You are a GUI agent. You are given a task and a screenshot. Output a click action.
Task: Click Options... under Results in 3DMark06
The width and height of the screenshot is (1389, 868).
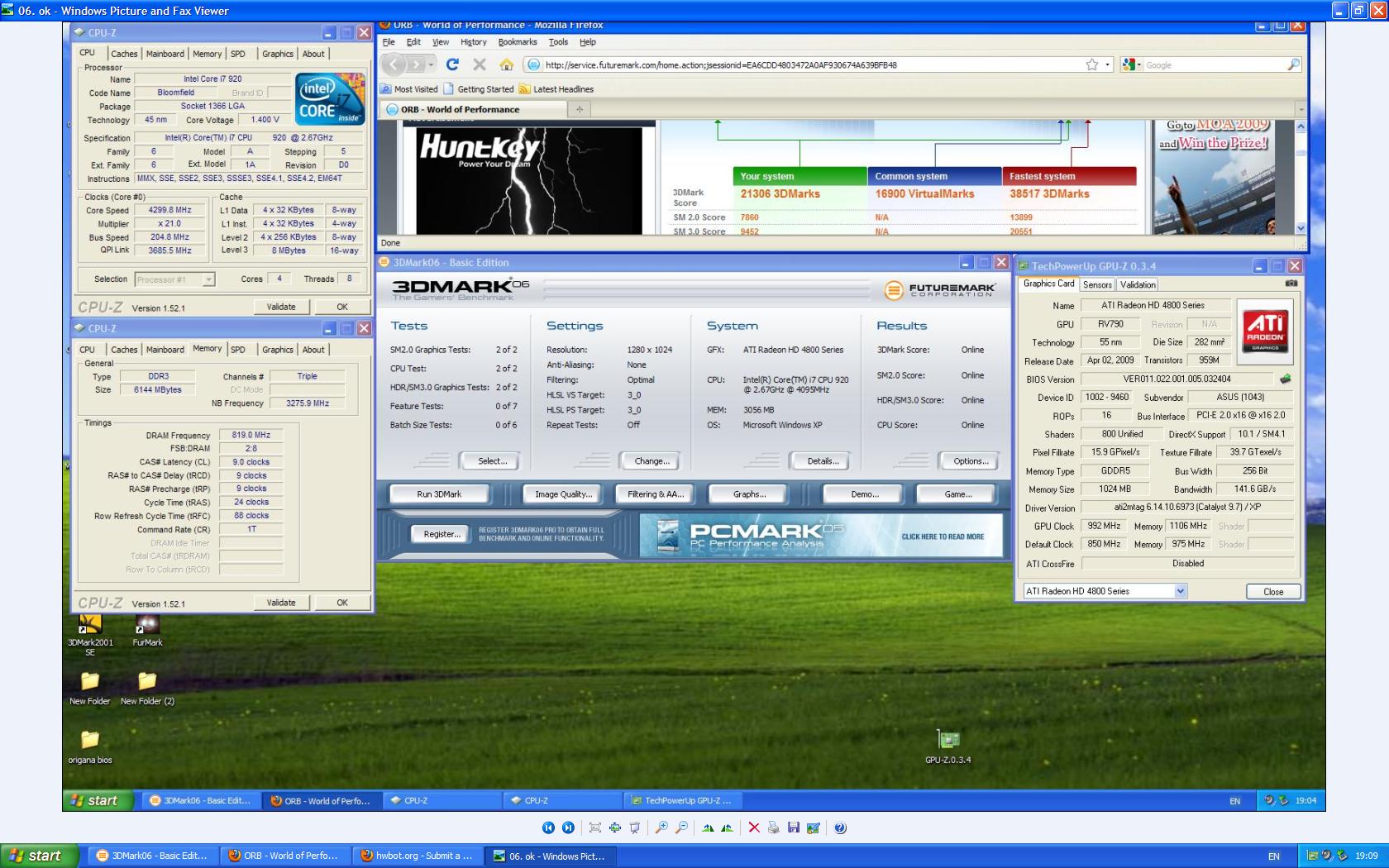(x=970, y=461)
